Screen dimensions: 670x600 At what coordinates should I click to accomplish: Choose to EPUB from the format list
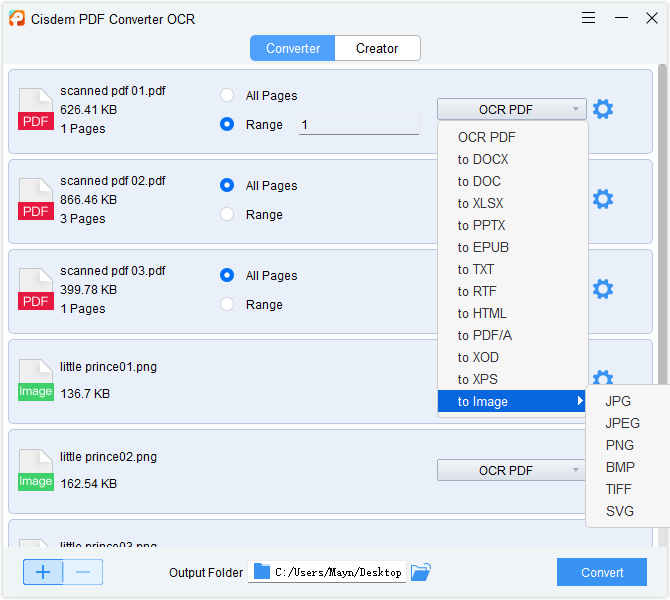(513, 247)
